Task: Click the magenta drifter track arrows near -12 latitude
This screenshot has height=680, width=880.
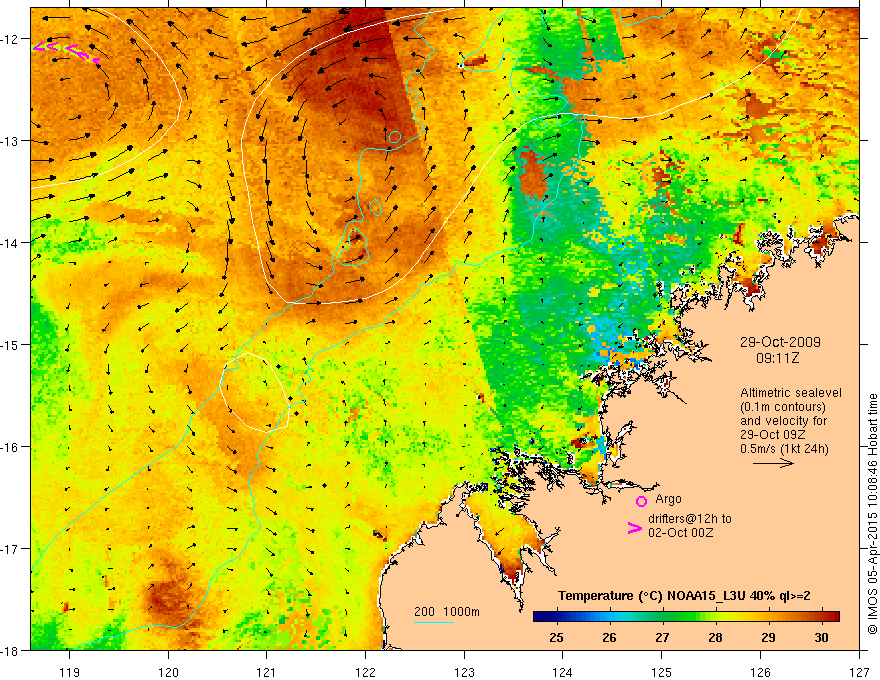Action: click(x=66, y=52)
